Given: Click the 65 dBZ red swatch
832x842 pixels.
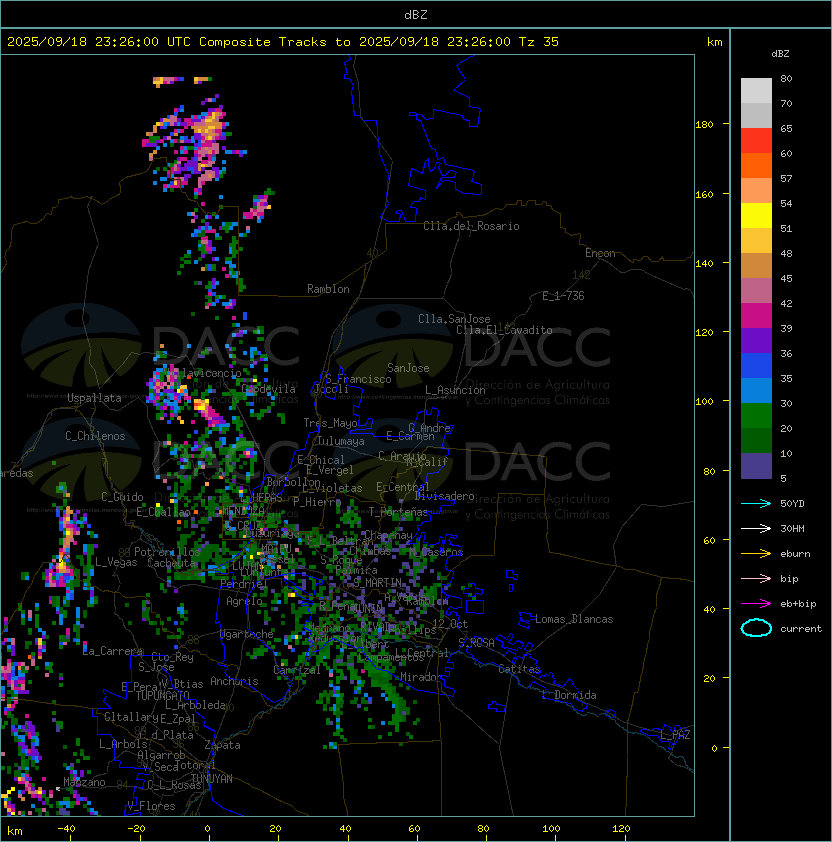Looking at the screenshot, I should coord(756,141).
